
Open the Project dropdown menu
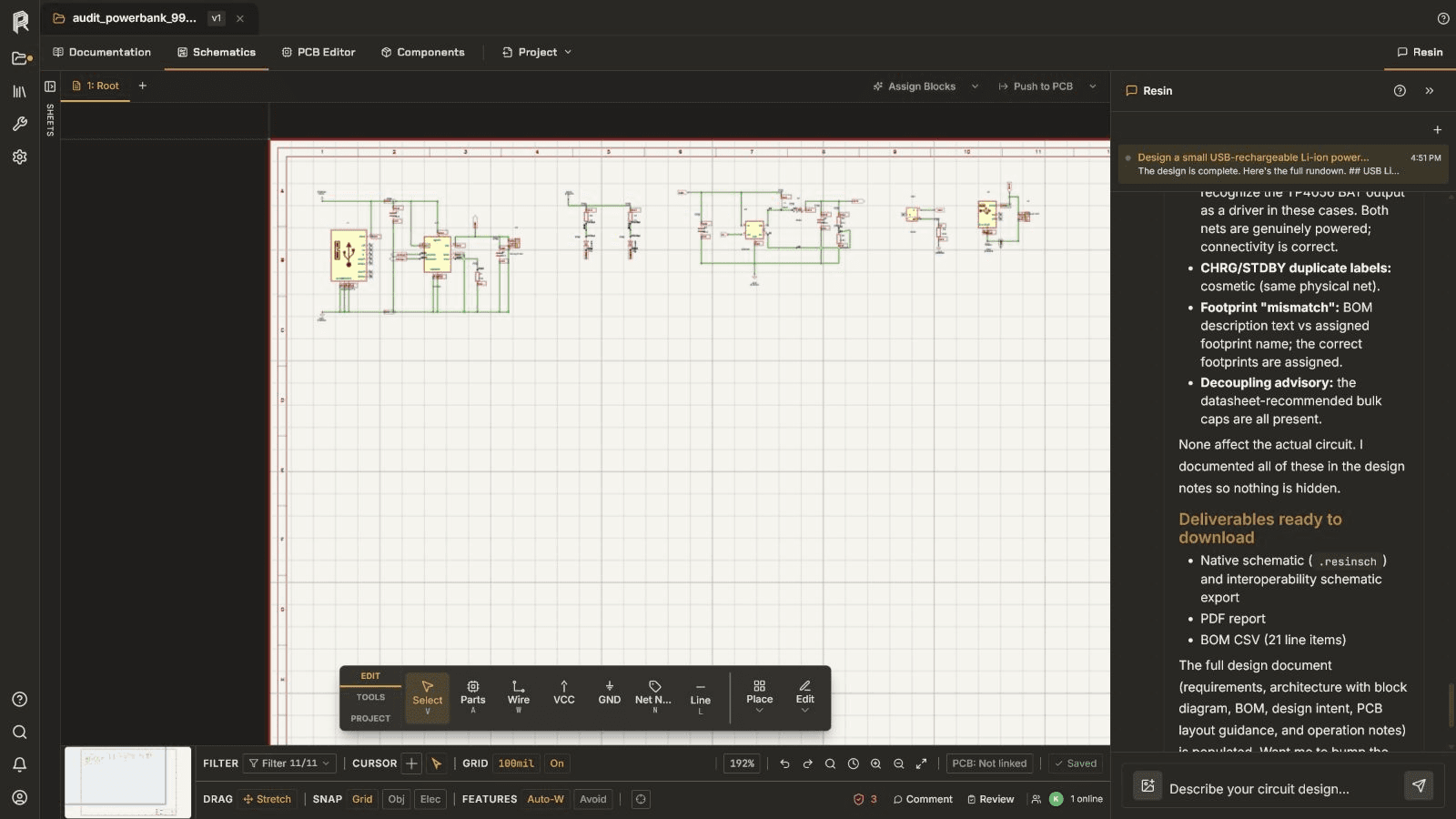pos(537,53)
